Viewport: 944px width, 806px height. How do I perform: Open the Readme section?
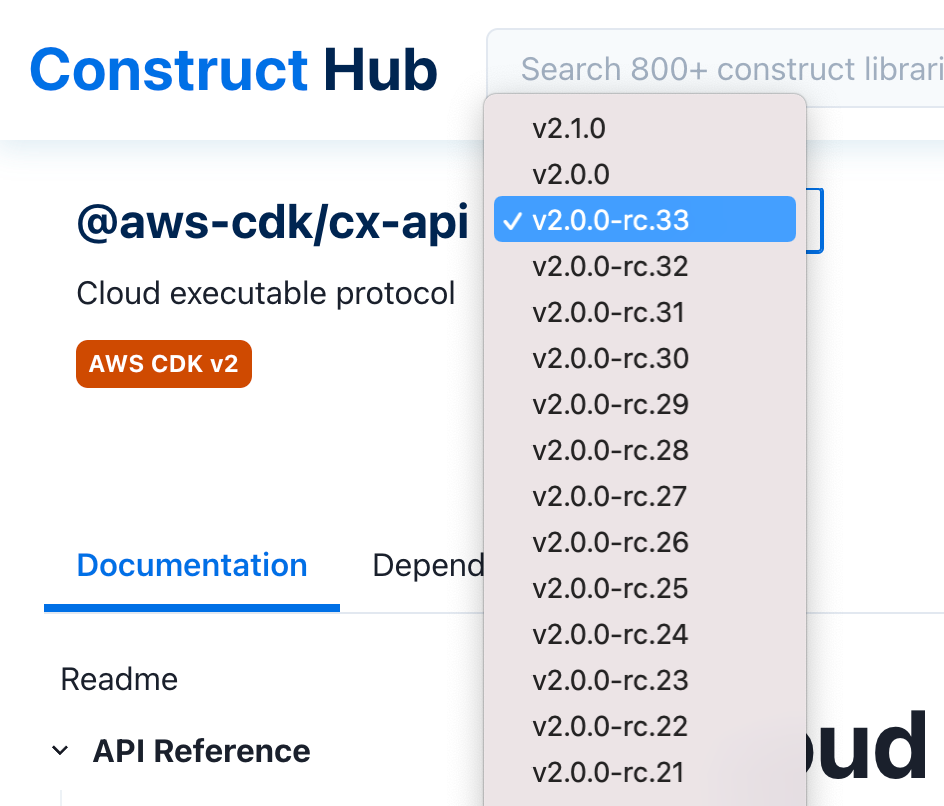click(x=119, y=679)
